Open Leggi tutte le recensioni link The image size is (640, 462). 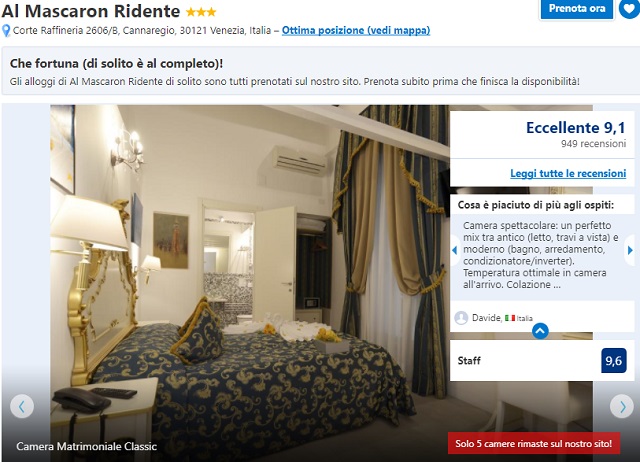(568, 173)
